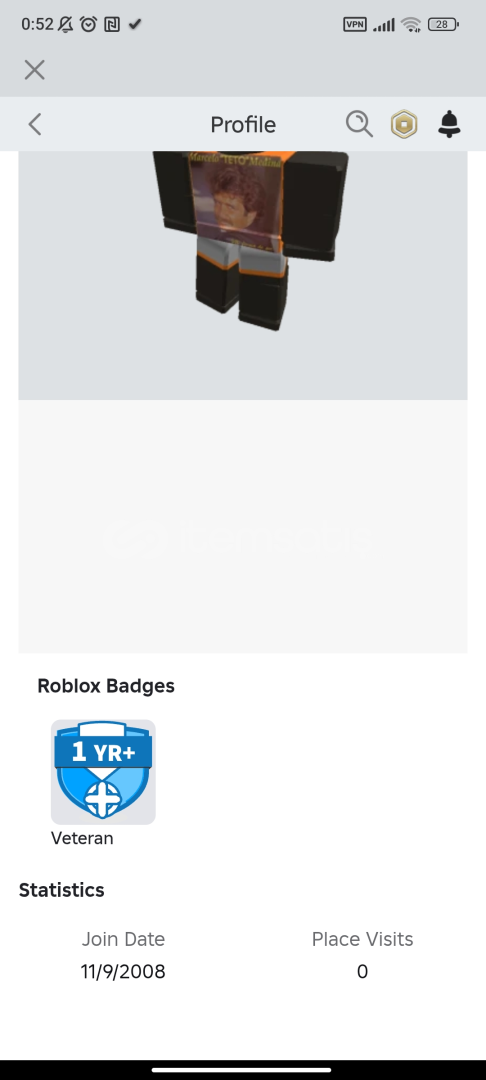The width and height of the screenshot is (486, 1080).
Task: Open search with the magnifier icon
Action: [x=359, y=124]
